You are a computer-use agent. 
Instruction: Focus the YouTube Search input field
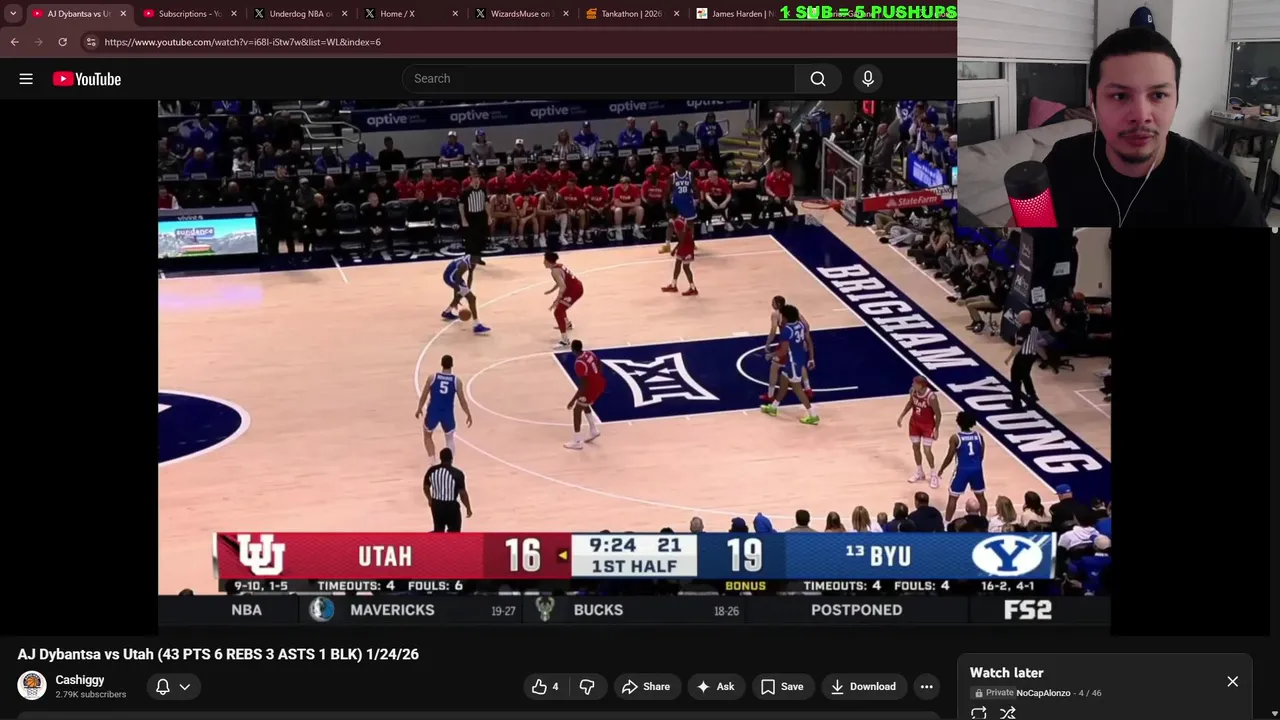[599, 79]
